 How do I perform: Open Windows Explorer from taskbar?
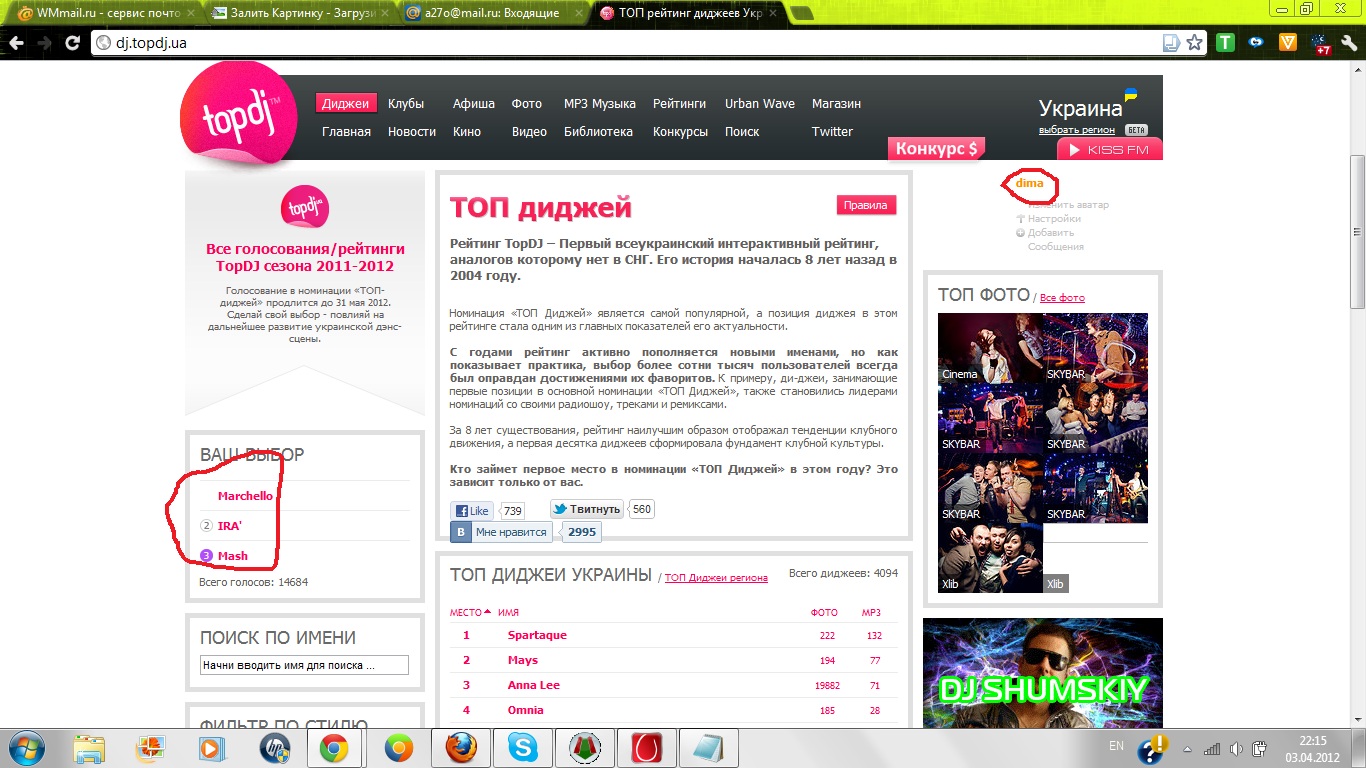pyautogui.click(x=90, y=748)
